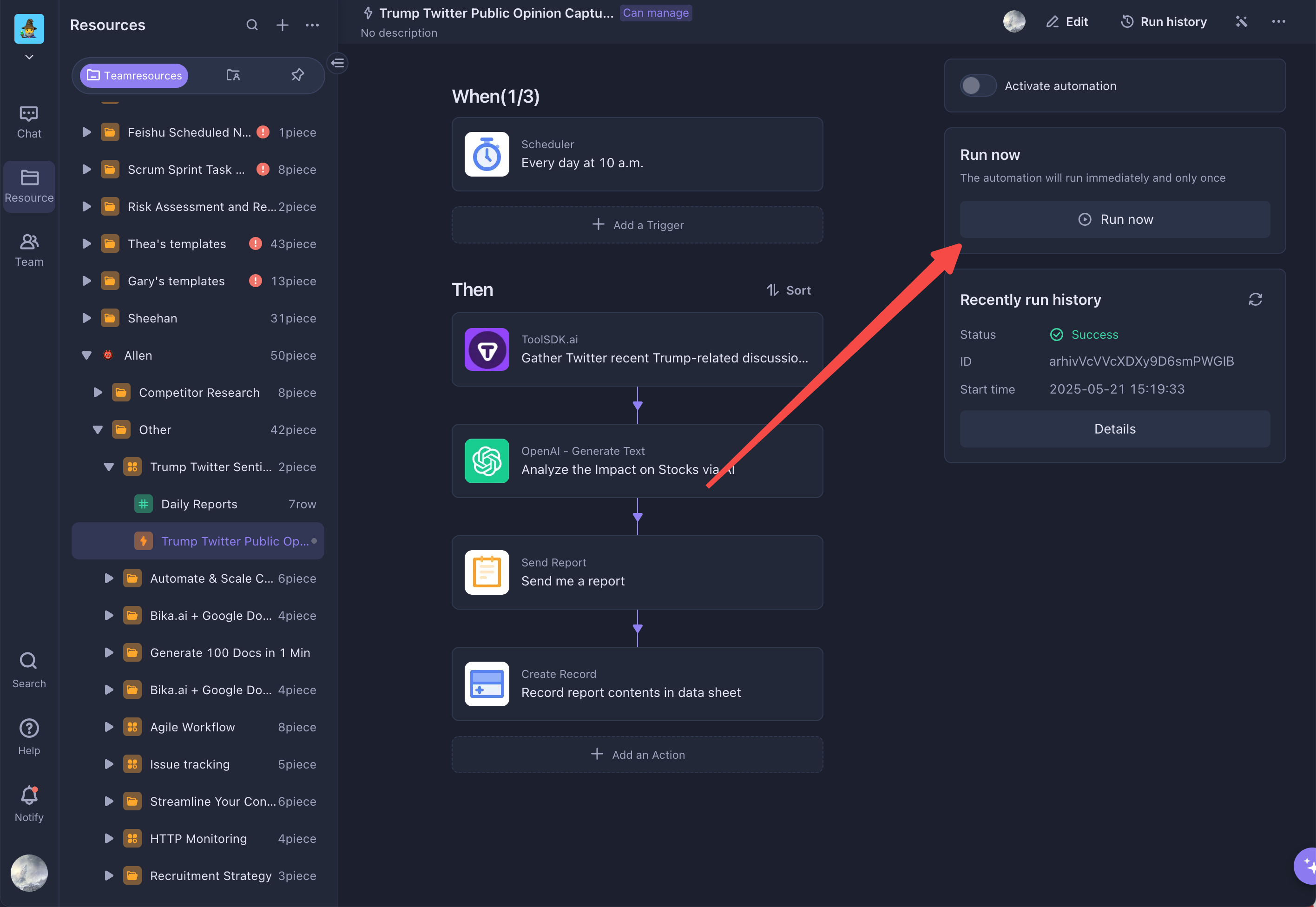Select the Teamresources tab
This screenshot has width=1316, height=907.
pos(134,76)
